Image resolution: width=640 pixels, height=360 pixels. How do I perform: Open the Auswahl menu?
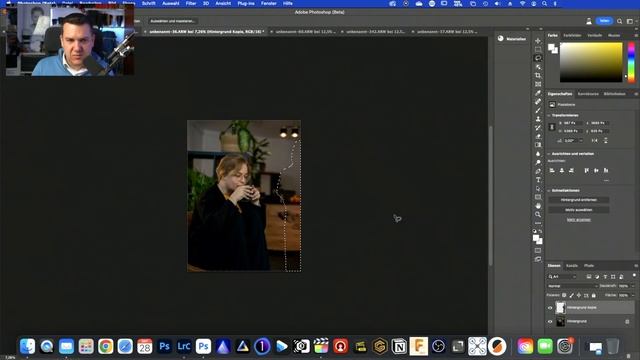[171, 3]
